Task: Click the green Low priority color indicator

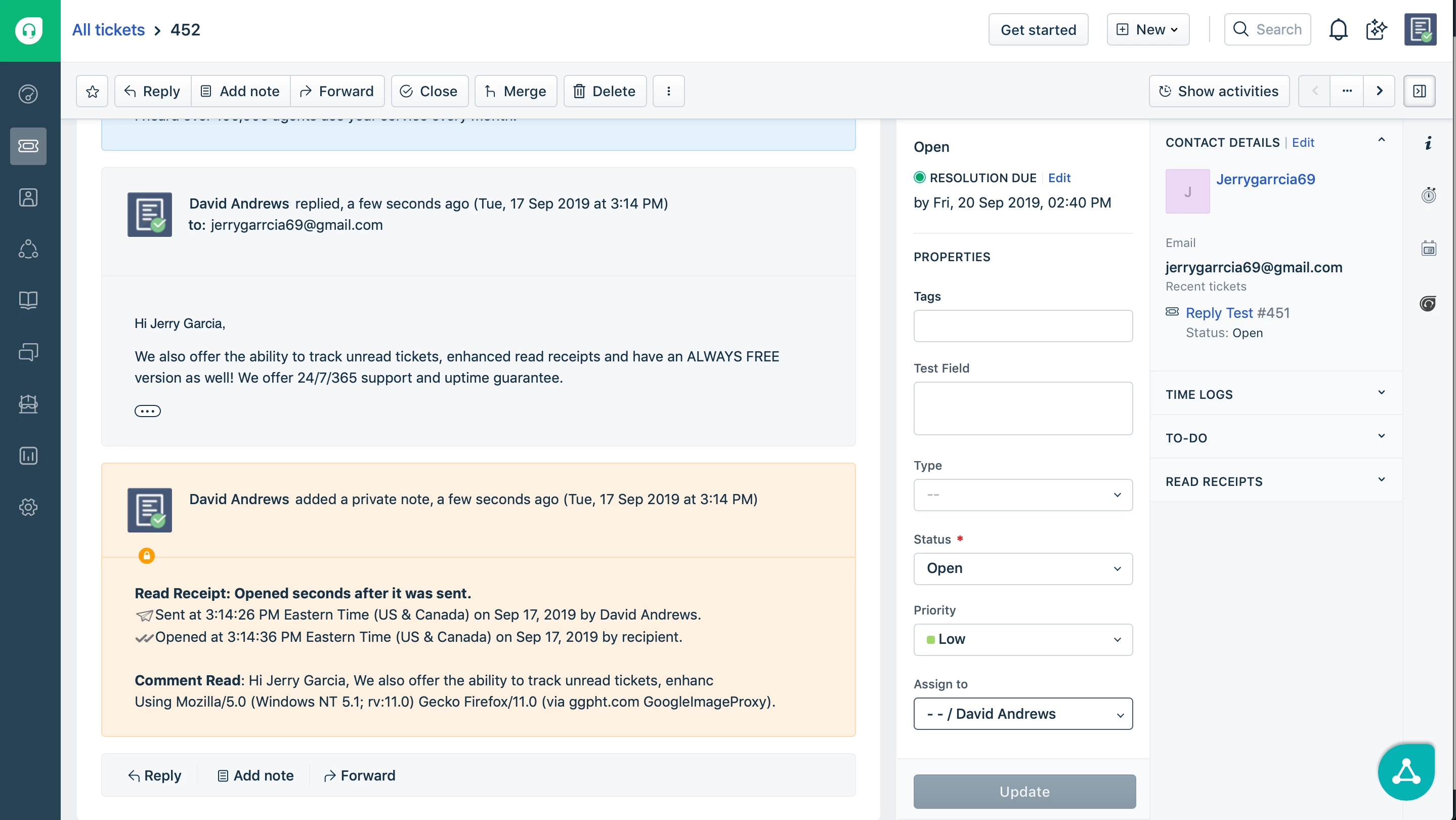Action: (x=930, y=640)
